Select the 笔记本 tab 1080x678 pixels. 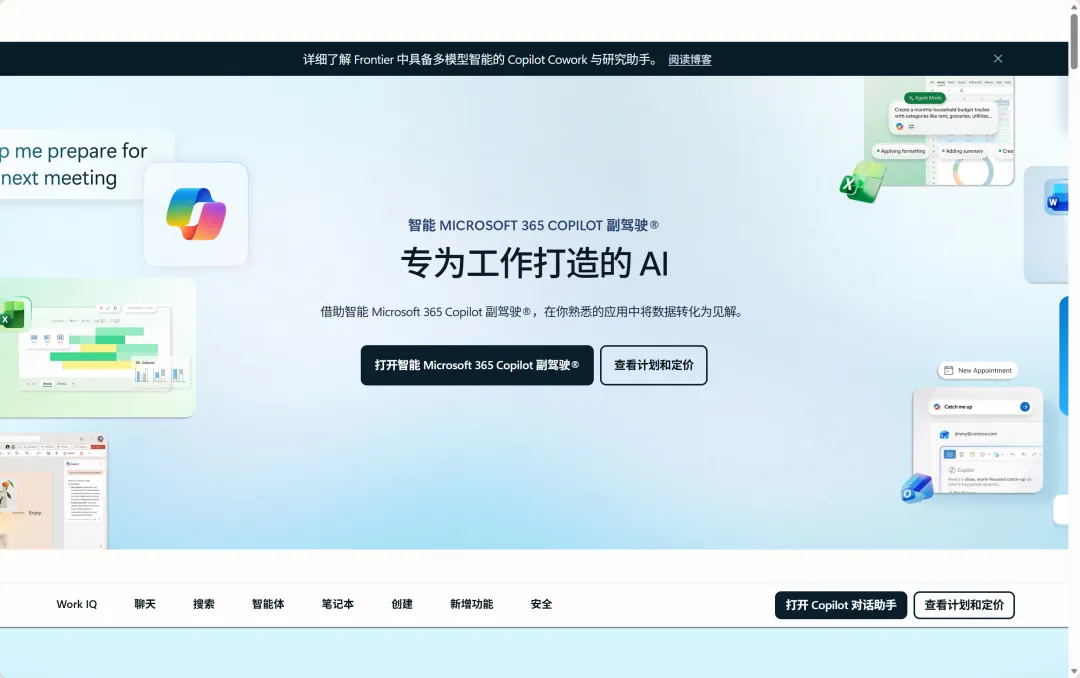pyautogui.click(x=338, y=604)
